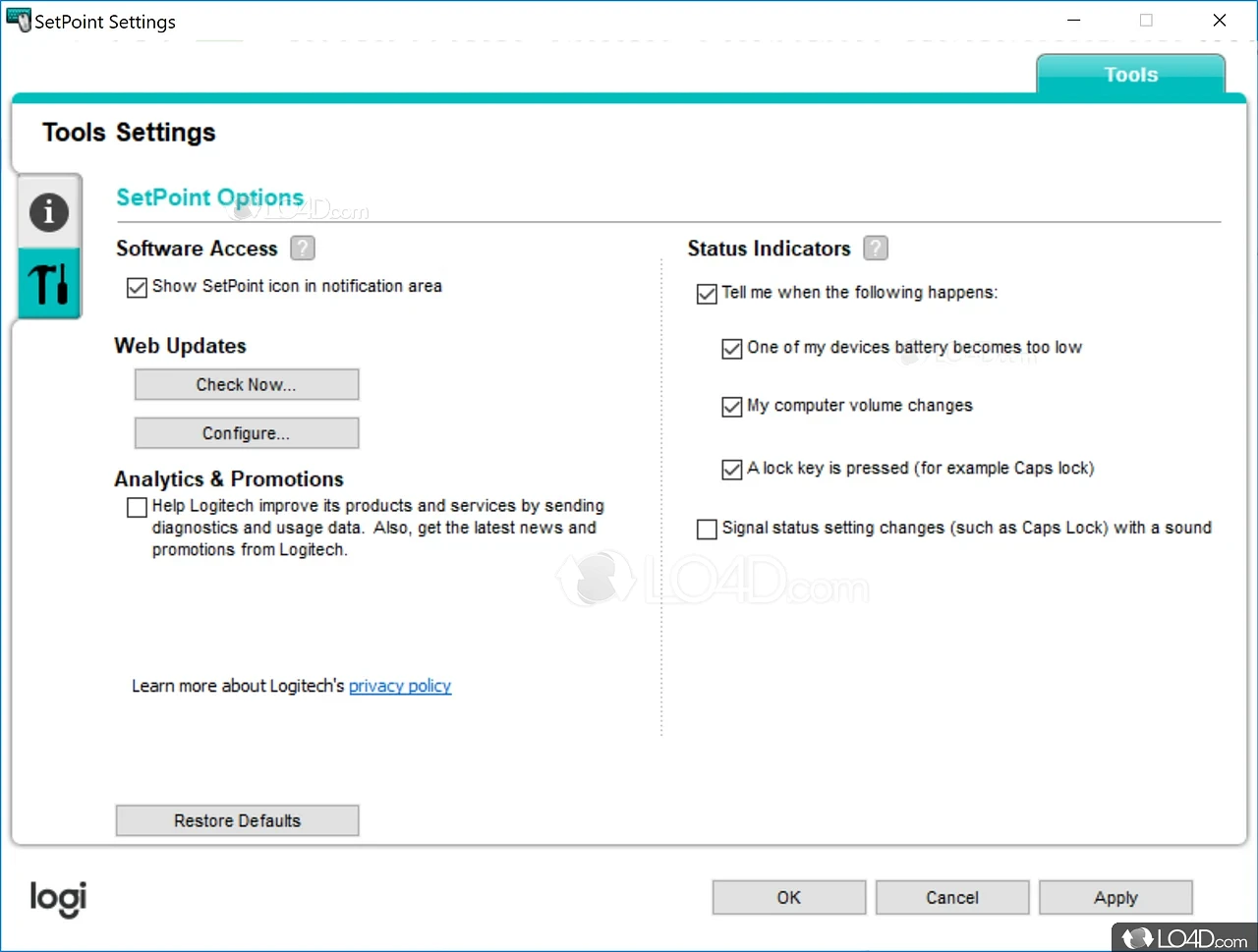Open the info sidebar tab icon
Image resolution: width=1258 pixels, height=952 pixels.
tap(48, 211)
